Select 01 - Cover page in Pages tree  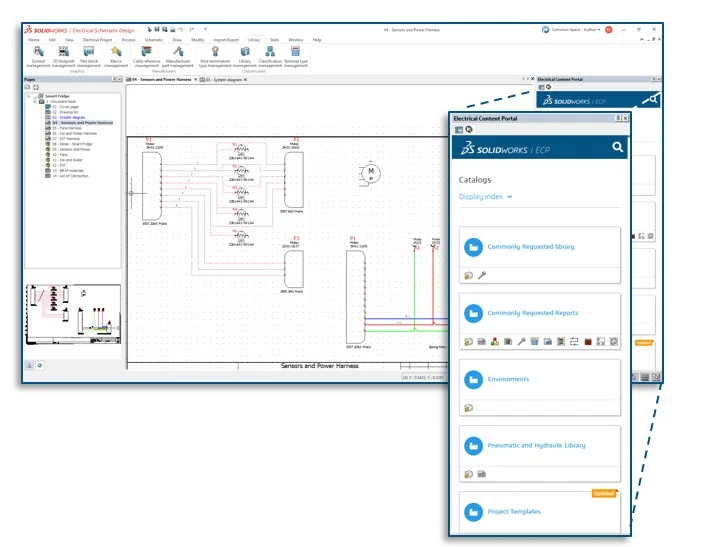coord(63,107)
